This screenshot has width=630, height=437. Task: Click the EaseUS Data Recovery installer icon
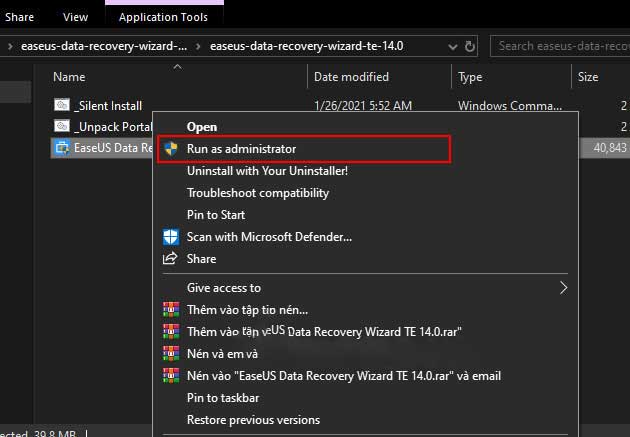point(62,148)
